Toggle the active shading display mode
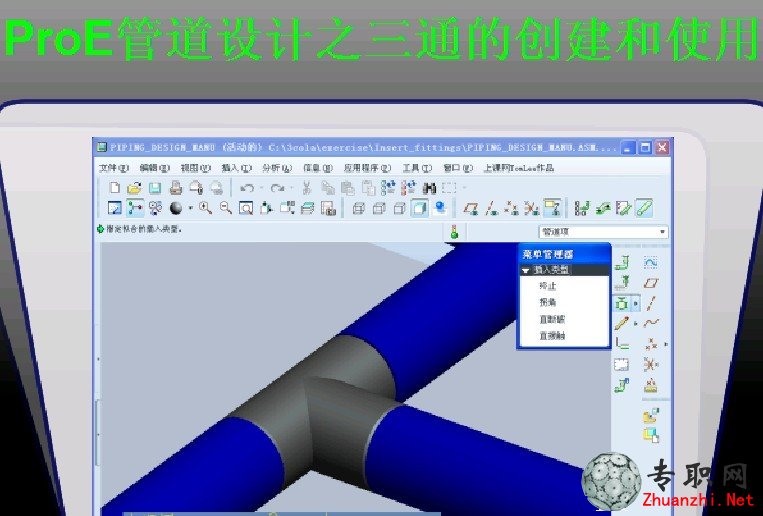 tap(419, 208)
